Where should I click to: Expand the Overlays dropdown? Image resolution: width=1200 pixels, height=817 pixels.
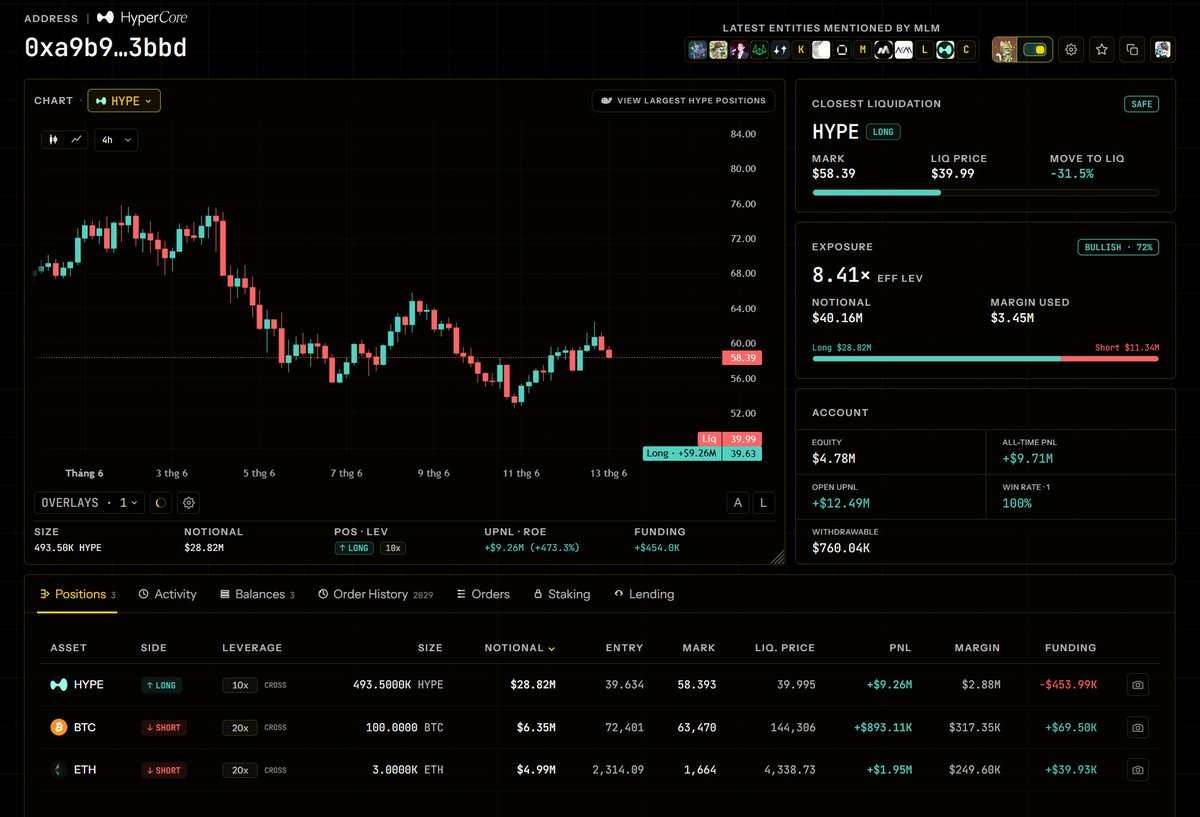pos(90,503)
